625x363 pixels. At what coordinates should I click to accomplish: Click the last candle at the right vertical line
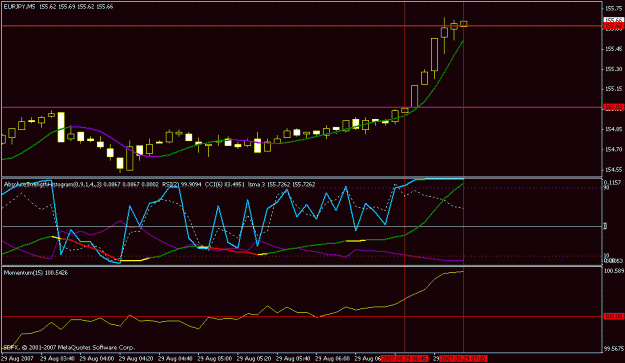(464, 24)
